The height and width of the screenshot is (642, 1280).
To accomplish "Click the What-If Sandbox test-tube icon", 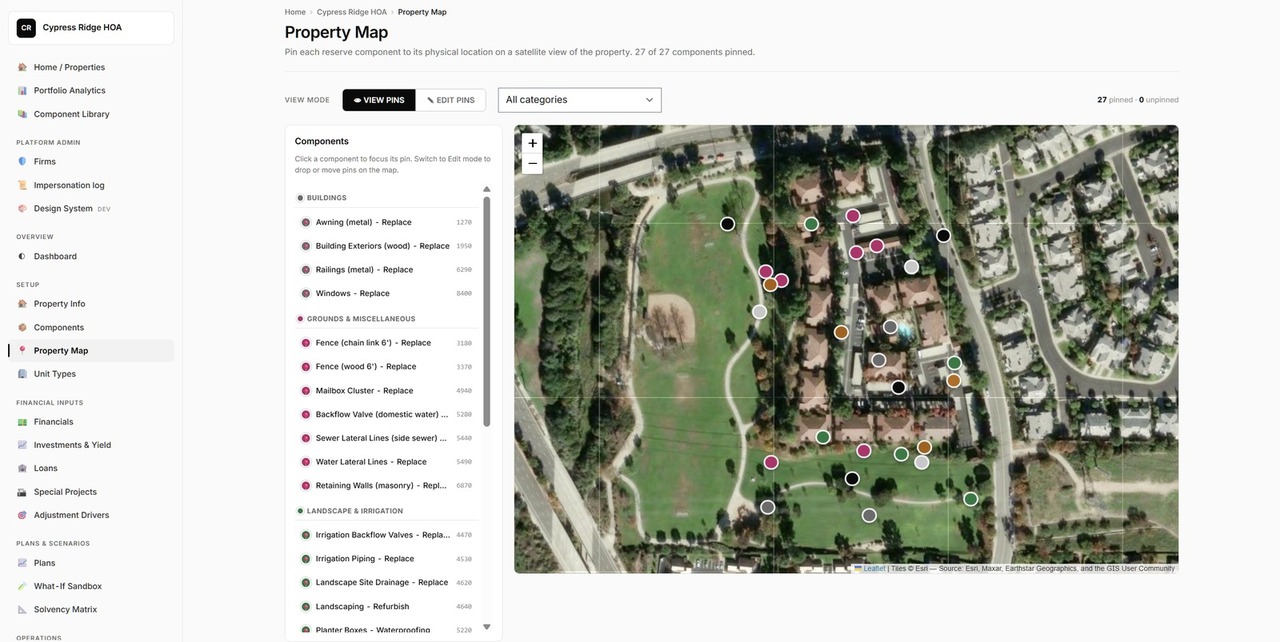I will tap(22, 586).
